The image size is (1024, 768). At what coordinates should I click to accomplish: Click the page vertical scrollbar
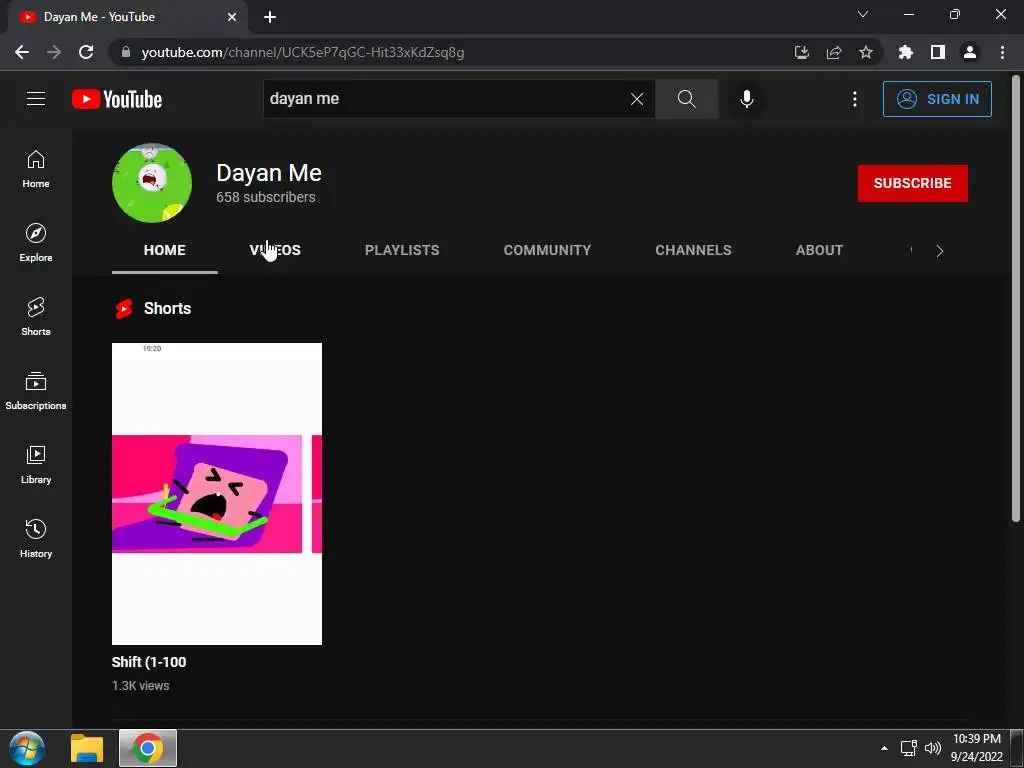pyautogui.click(x=1016, y=298)
